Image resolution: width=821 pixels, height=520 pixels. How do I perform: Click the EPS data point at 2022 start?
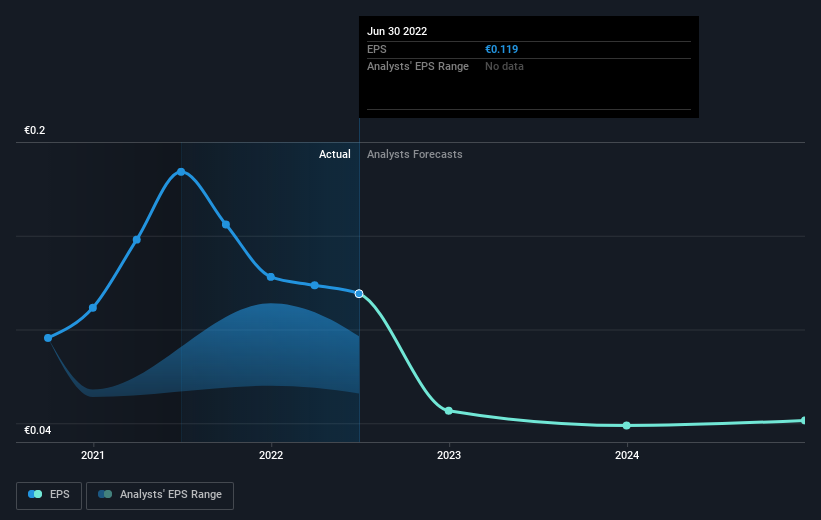pyautogui.click(x=271, y=277)
